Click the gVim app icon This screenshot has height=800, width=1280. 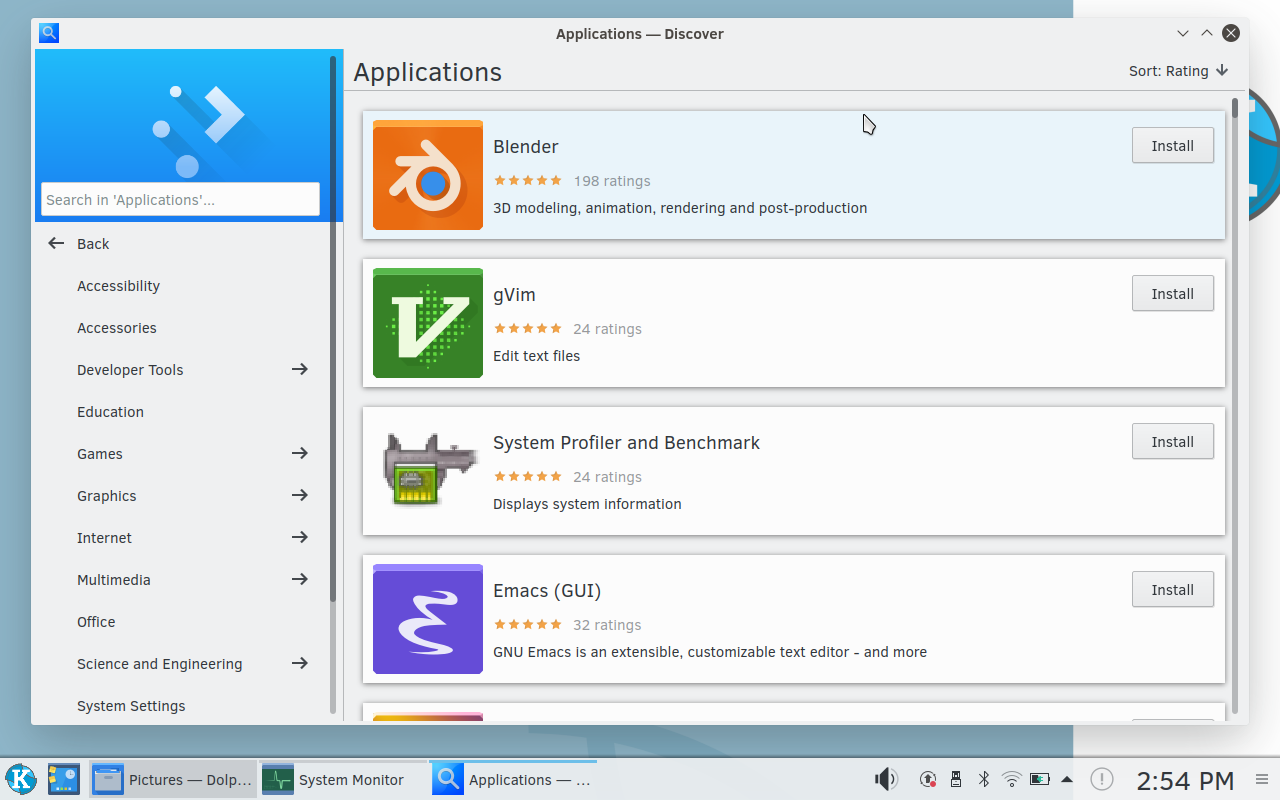[x=428, y=323]
